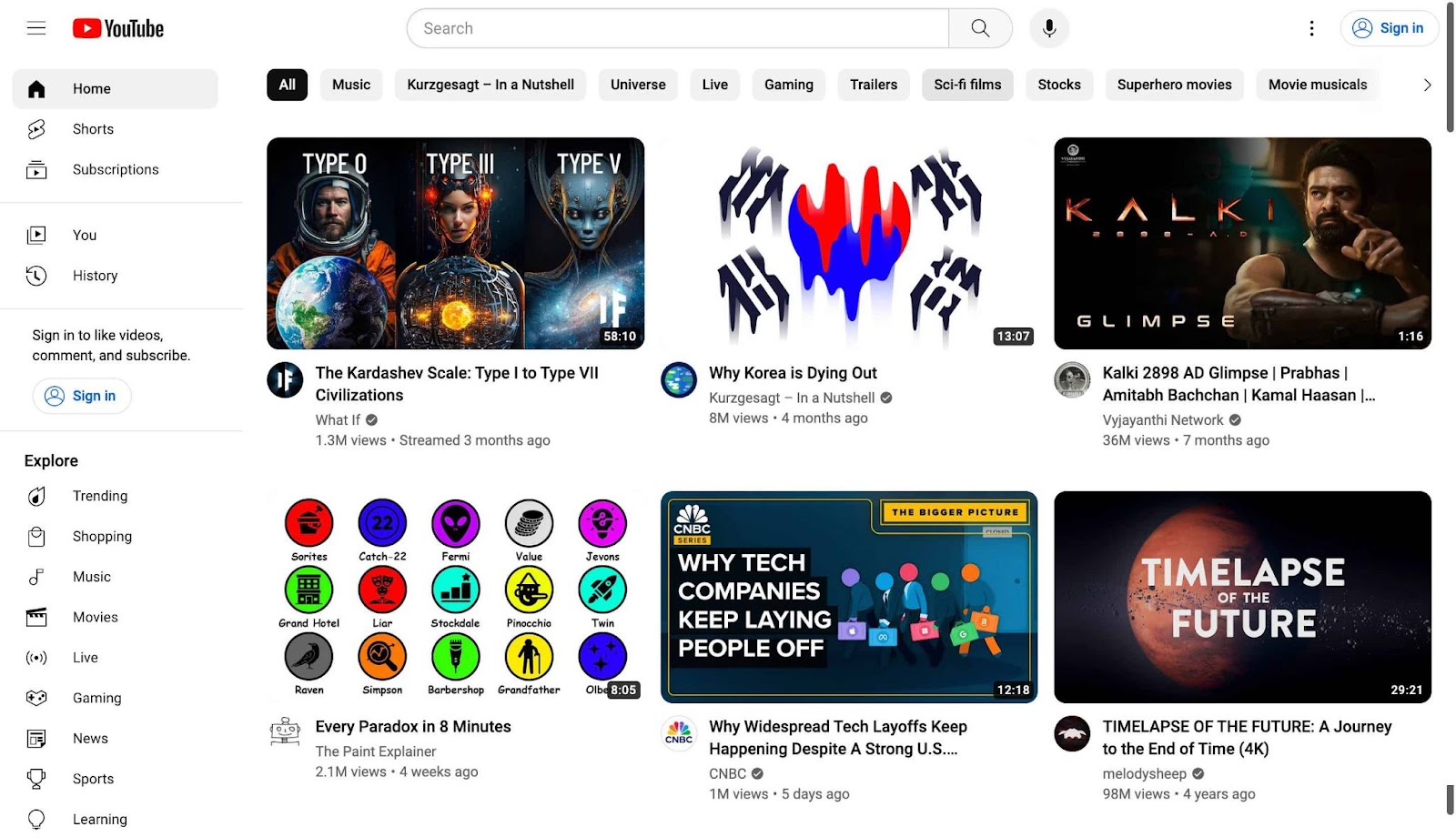View your watch History
This screenshot has height=837, width=1456.
coord(95,275)
